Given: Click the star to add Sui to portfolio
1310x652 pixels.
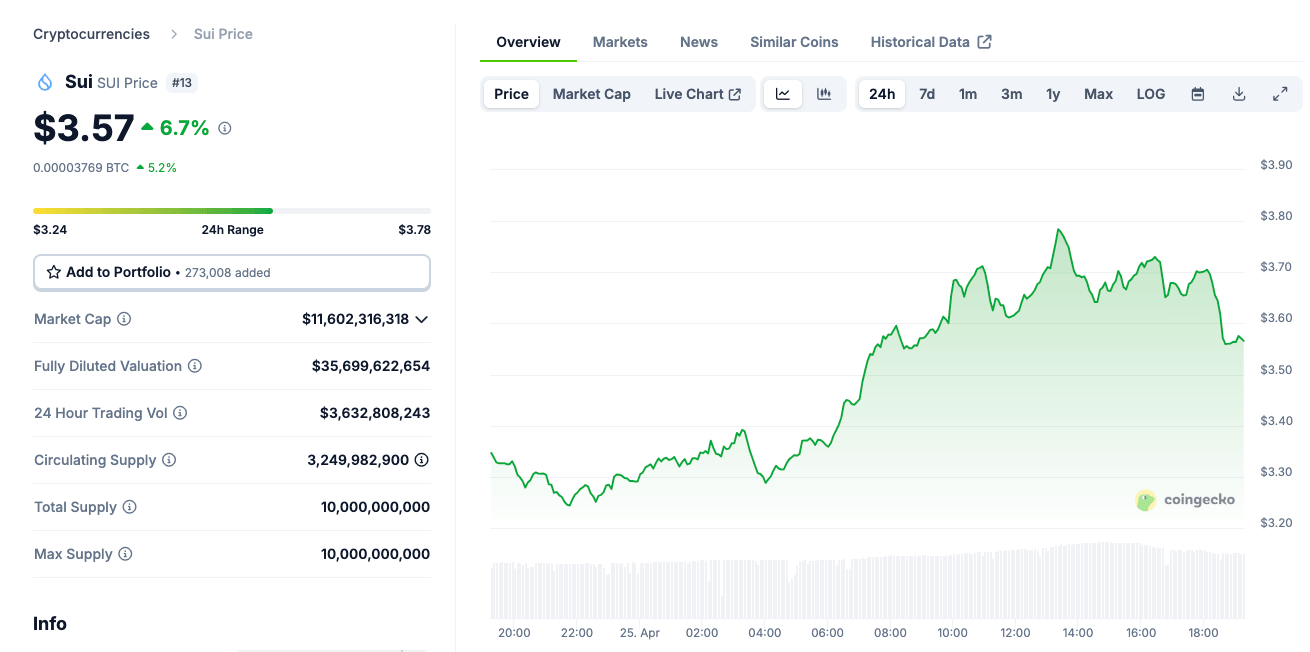Looking at the screenshot, I should 54,271.
